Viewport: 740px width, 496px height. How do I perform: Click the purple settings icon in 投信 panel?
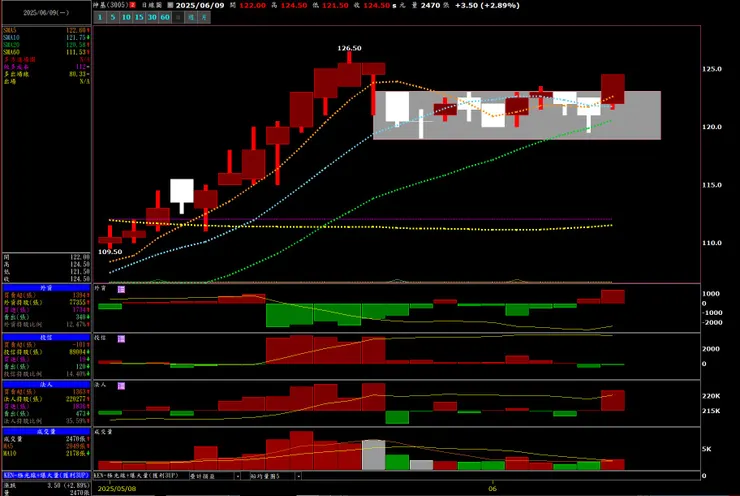(121, 339)
